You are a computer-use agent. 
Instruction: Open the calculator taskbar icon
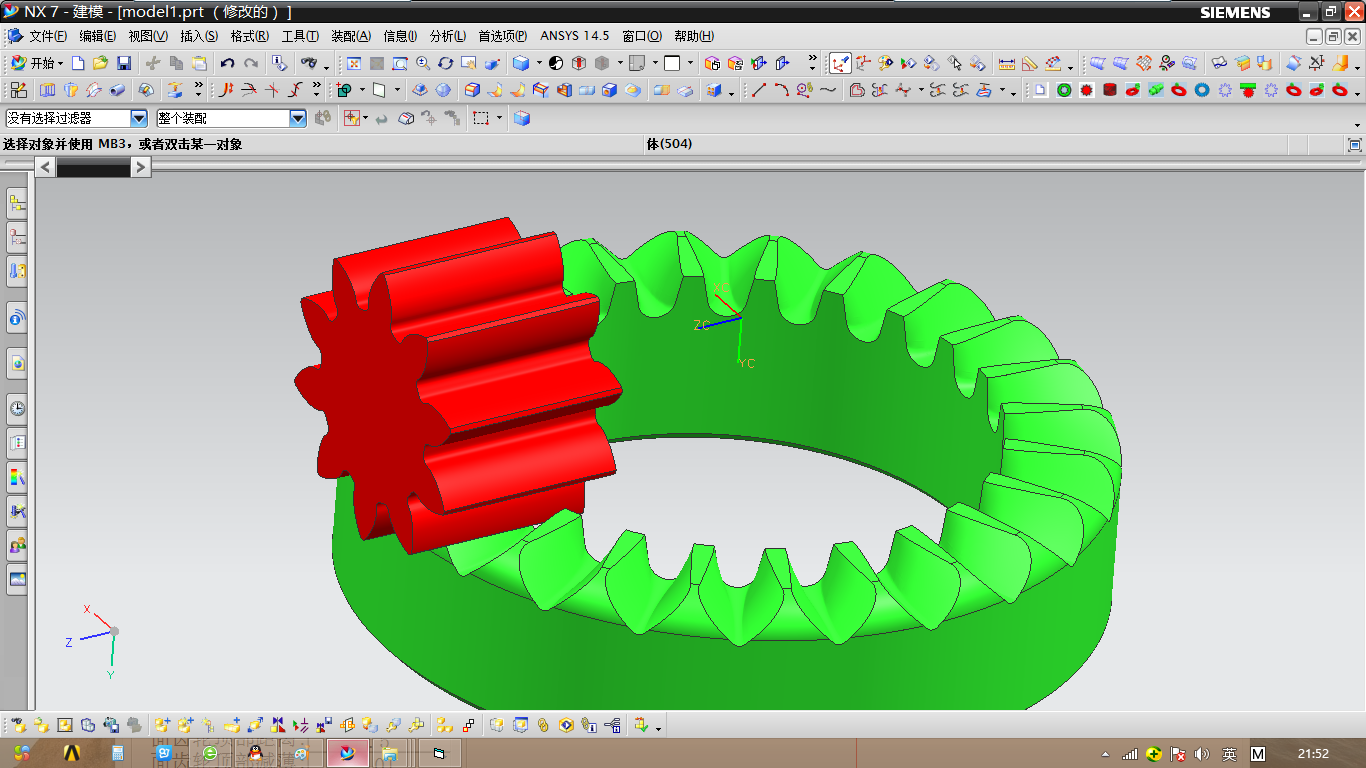pos(117,753)
